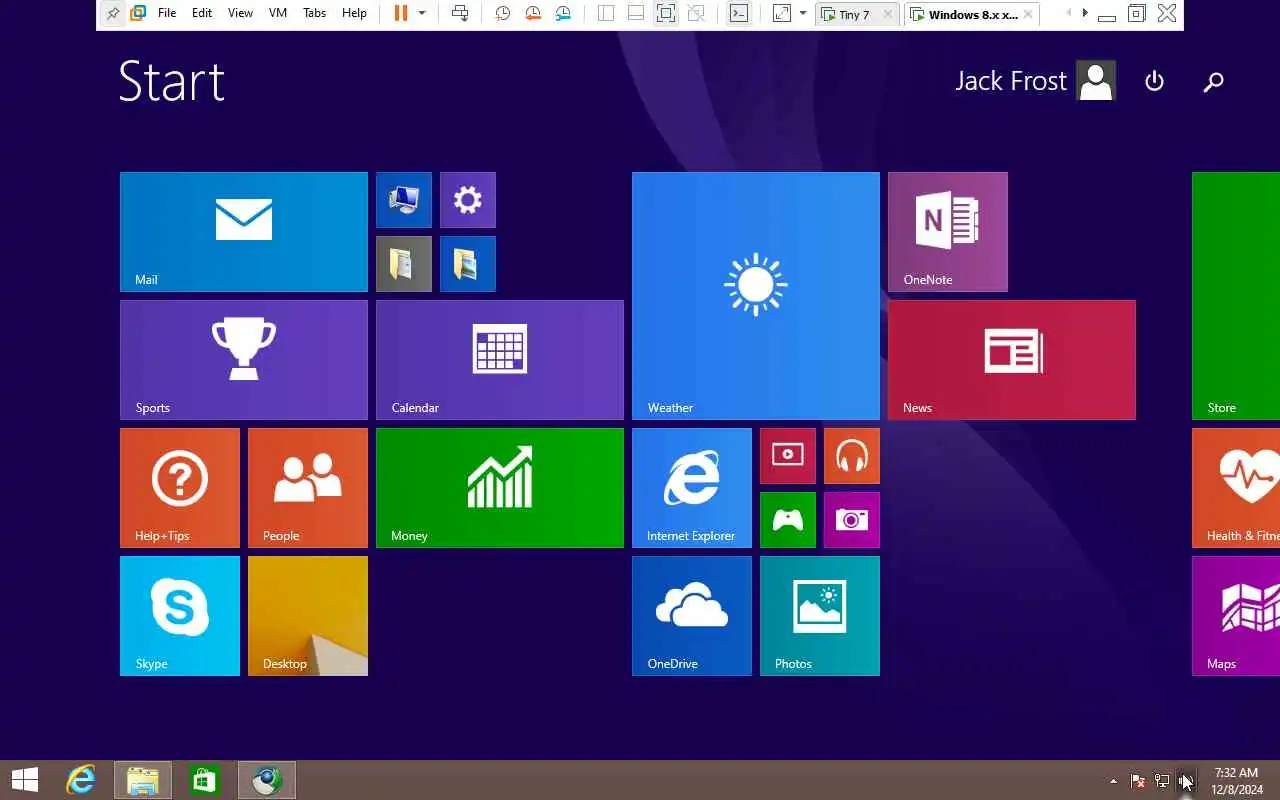
Task: Open the OneDrive tile
Action: pyautogui.click(x=692, y=616)
